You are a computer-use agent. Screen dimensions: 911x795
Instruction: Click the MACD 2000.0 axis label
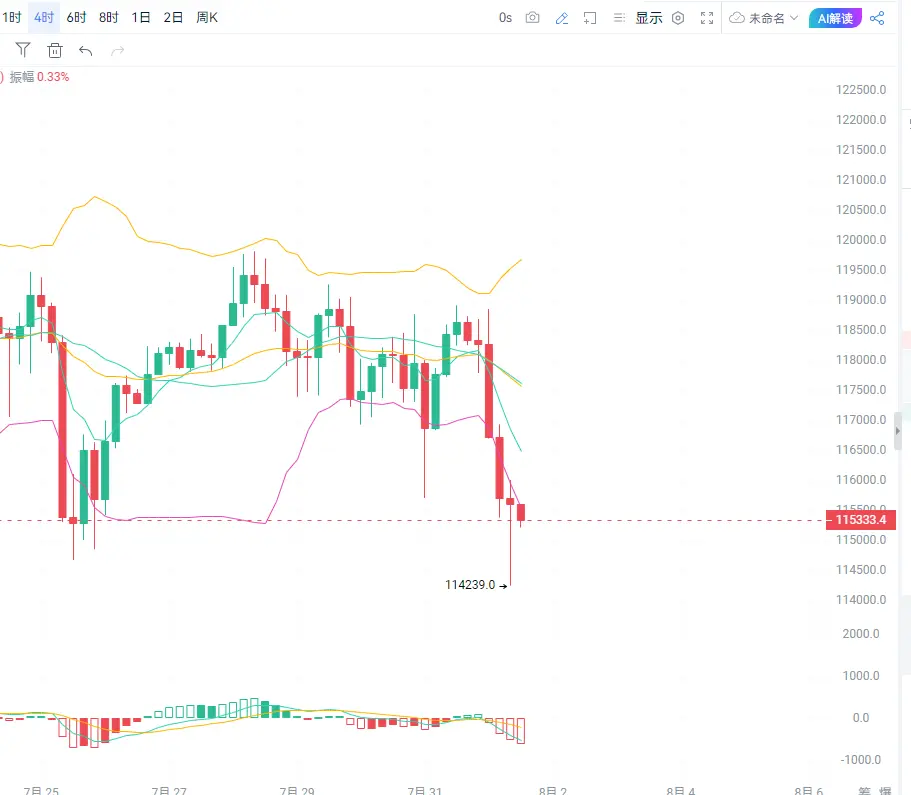pos(860,633)
